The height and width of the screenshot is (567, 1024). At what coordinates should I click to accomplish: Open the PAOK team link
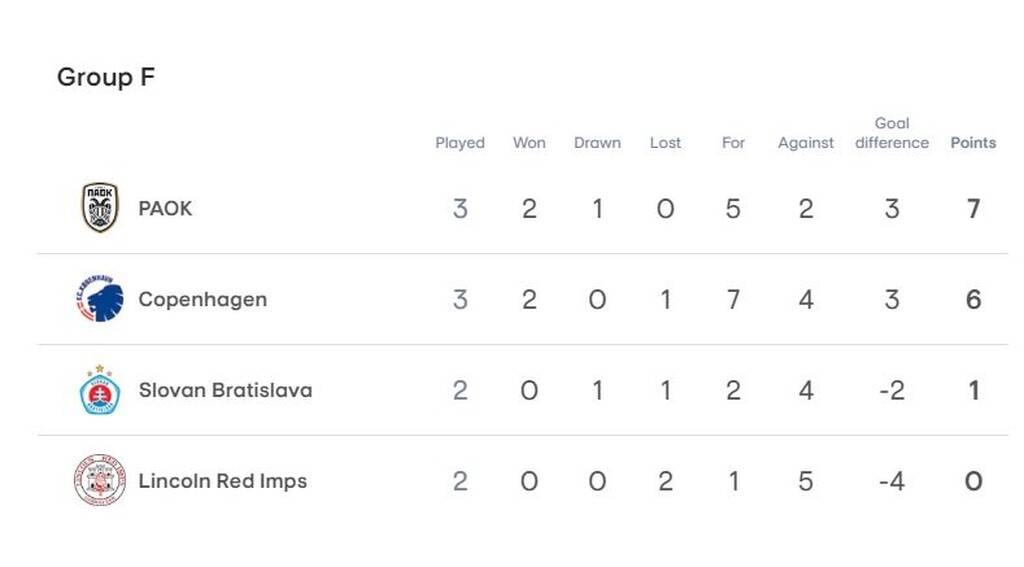[x=165, y=209]
